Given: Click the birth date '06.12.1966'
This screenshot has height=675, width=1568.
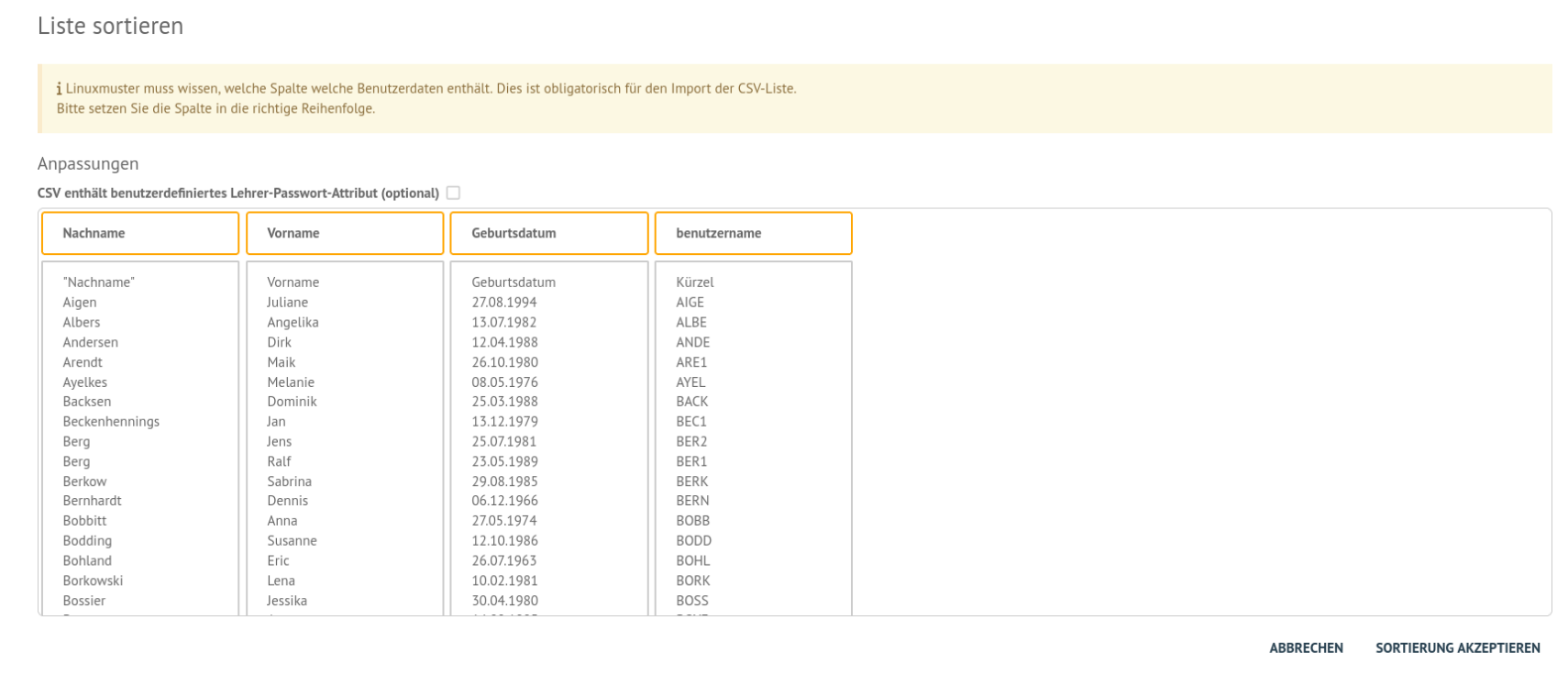Looking at the screenshot, I should tap(504, 501).
